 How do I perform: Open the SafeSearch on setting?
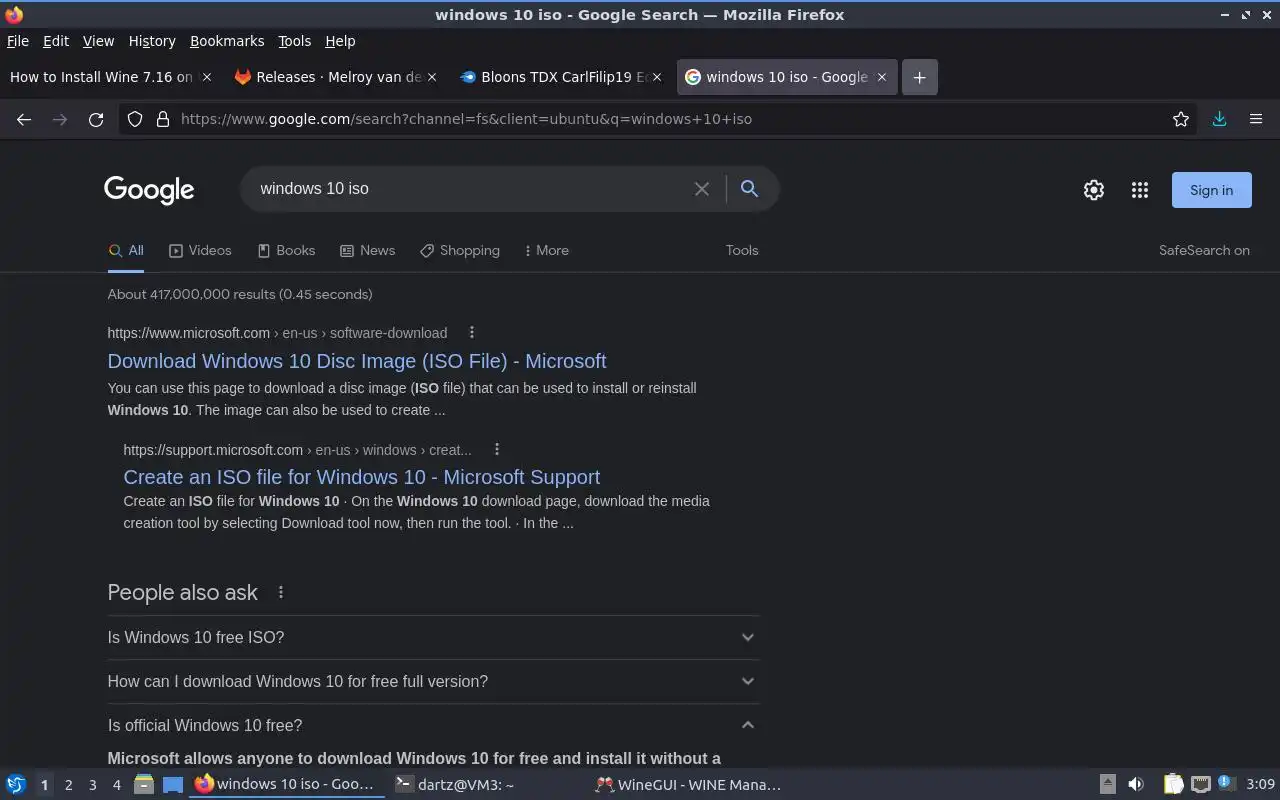(1204, 251)
